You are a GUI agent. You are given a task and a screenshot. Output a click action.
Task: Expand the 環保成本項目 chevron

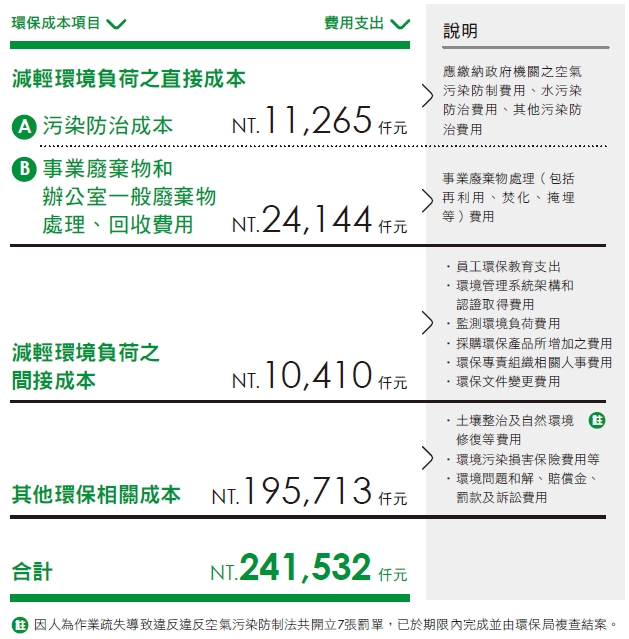[116, 24]
